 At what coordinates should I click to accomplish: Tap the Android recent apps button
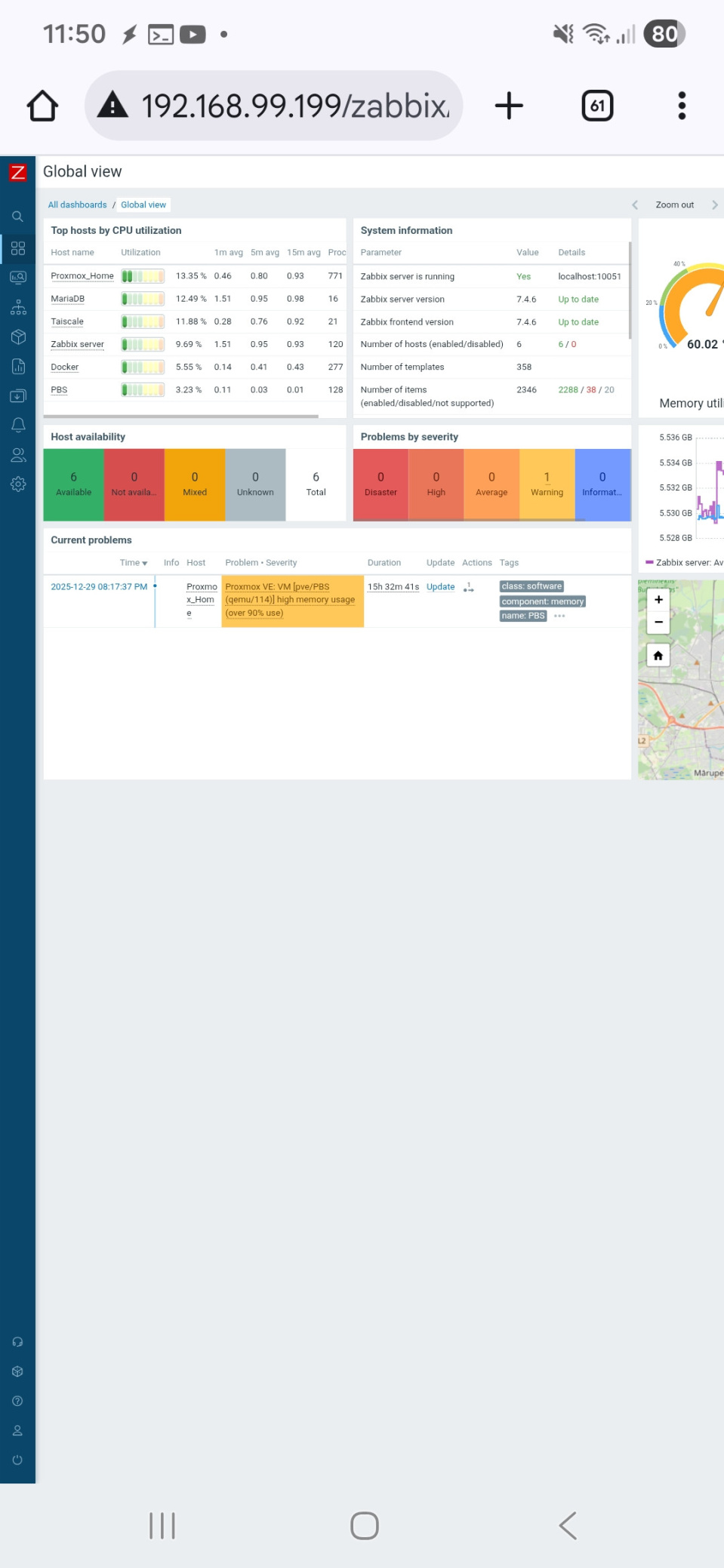coord(162,1526)
